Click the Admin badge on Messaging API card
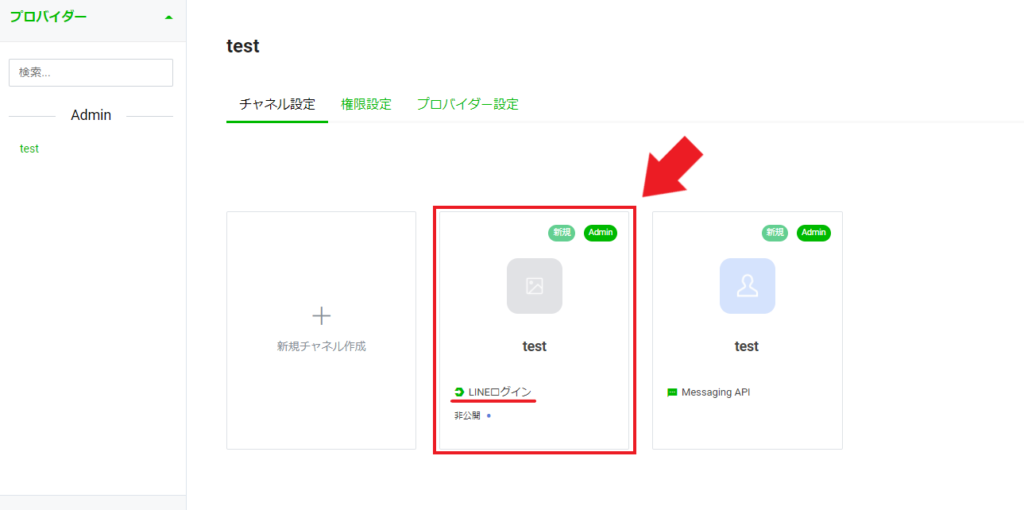 (814, 233)
